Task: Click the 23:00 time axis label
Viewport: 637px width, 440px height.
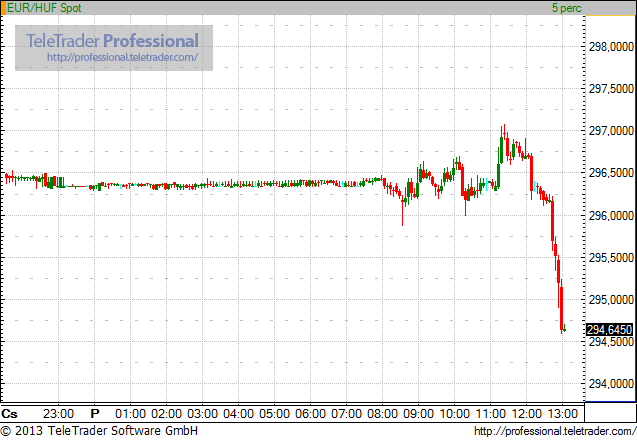Action: [58, 414]
